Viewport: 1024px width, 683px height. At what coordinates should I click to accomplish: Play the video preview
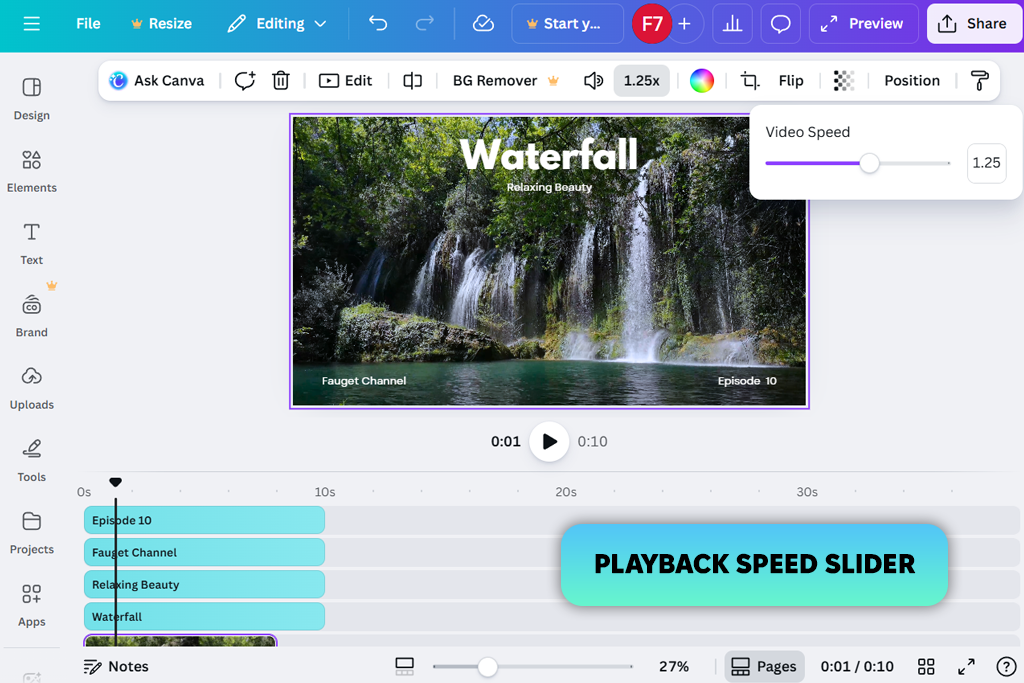tap(549, 441)
